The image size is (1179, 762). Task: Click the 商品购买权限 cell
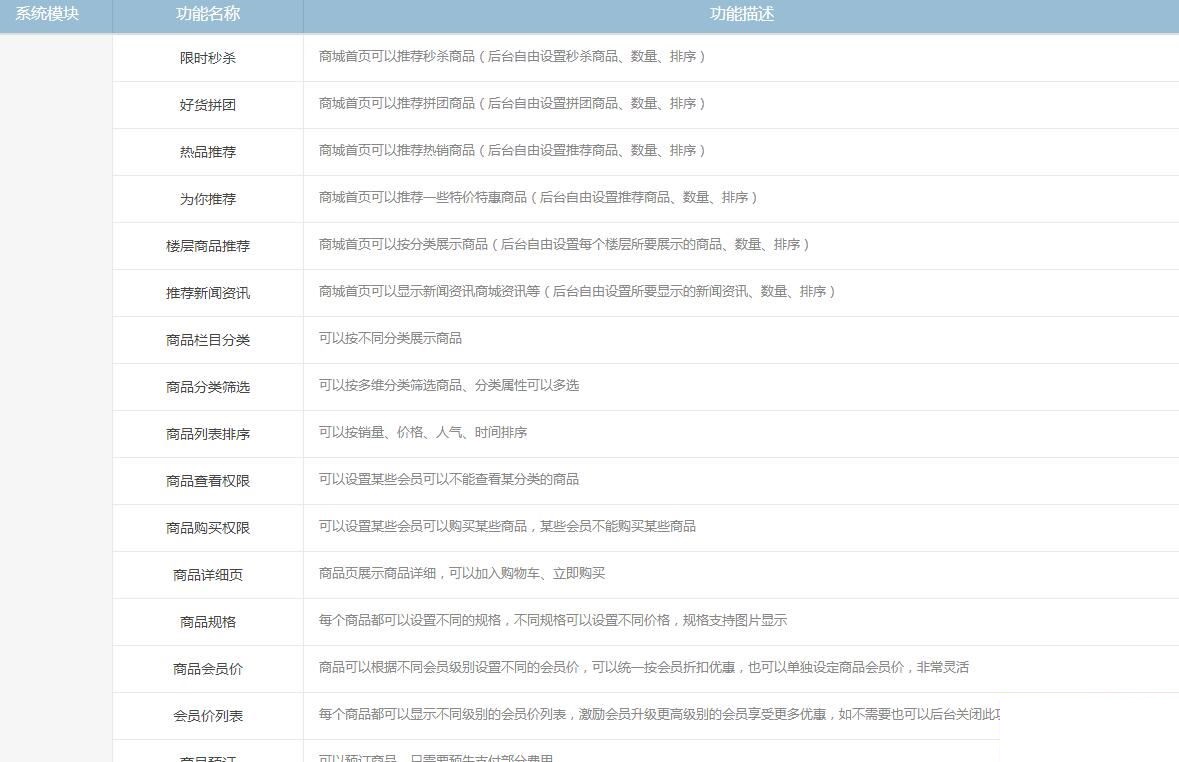point(209,527)
